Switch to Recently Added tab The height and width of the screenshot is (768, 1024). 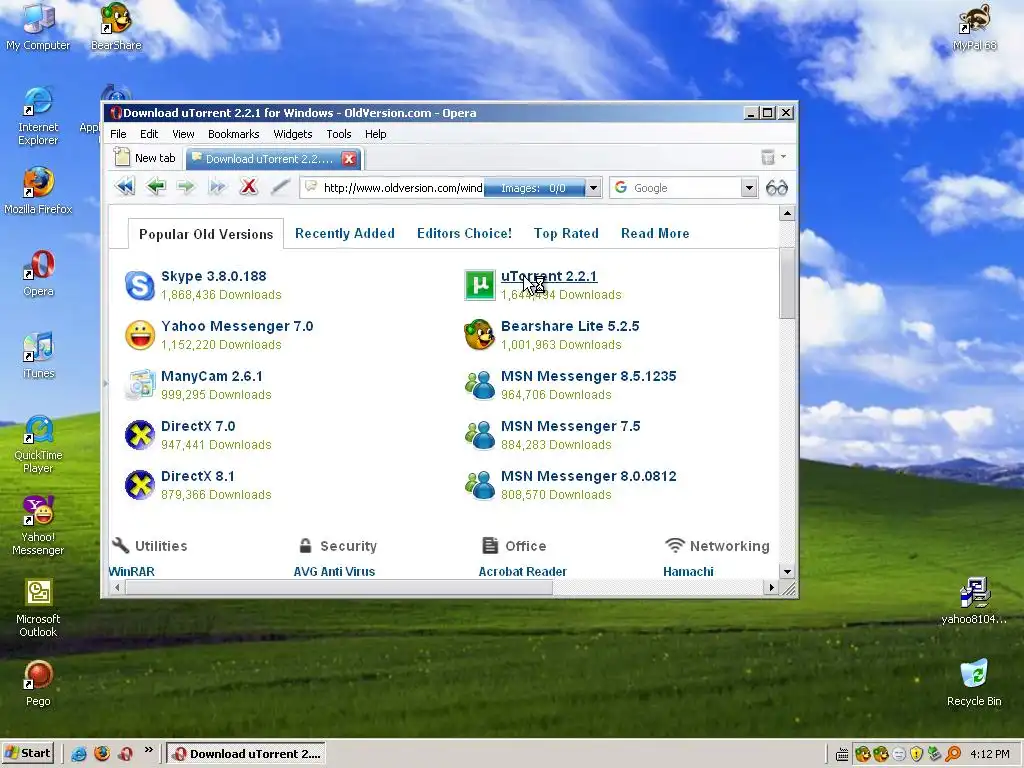pos(345,233)
